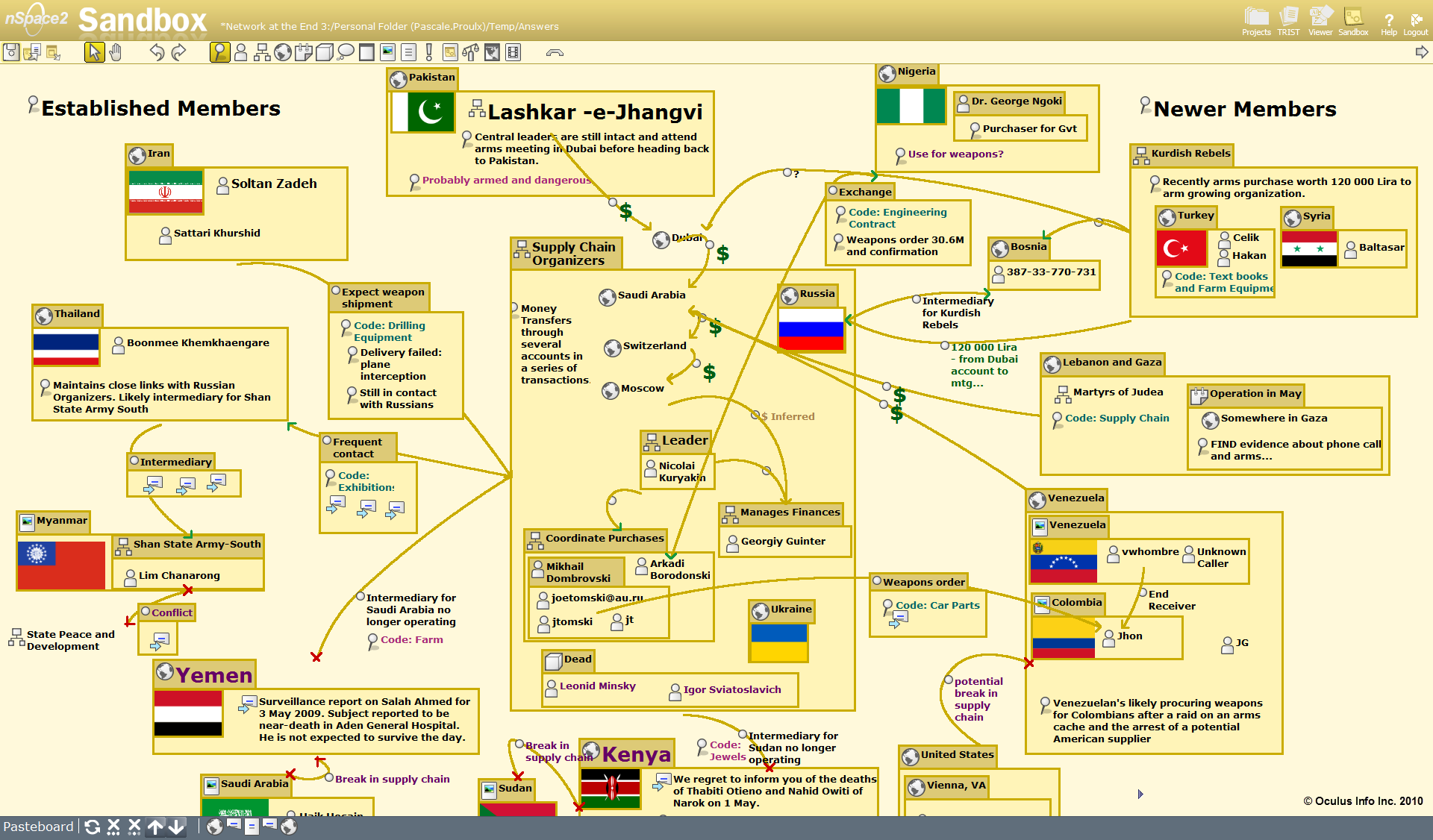Click the Kurdish Rebels group header
Viewport: 1433px width, 840px height.
click(x=1182, y=154)
